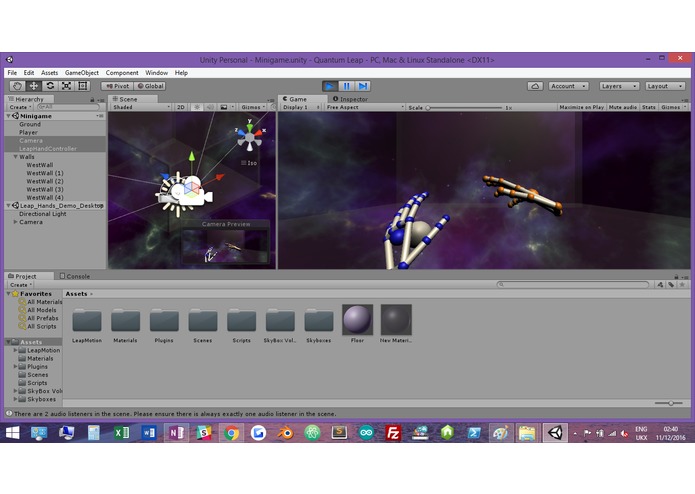Click the Hierarchy search field
The width and height of the screenshot is (695, 494).
pyautogui.click(x=68, y=107)
